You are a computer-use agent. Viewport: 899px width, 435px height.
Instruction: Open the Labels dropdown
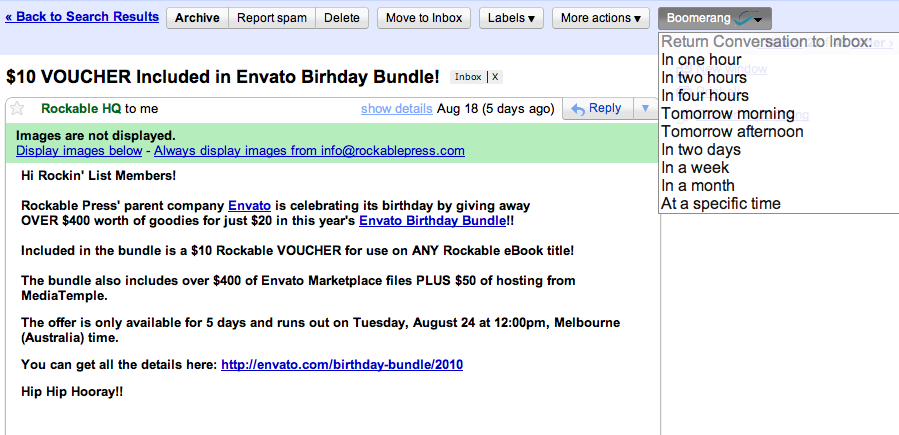pyautogui.click(x=510, y=18)
